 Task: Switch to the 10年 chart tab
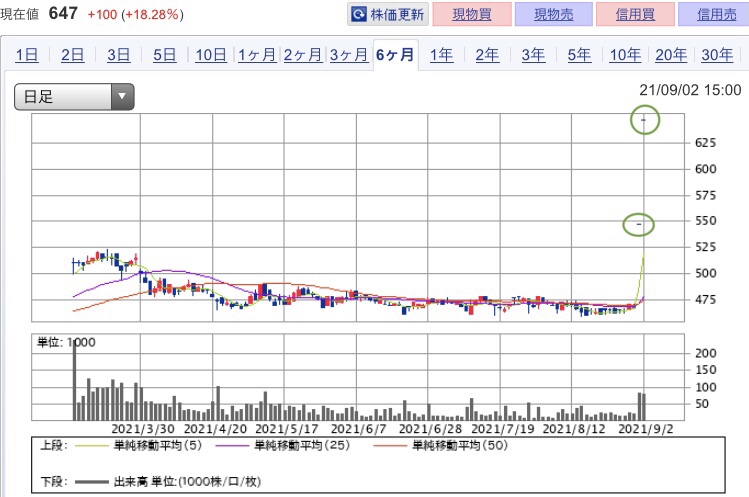coord(625,55)
